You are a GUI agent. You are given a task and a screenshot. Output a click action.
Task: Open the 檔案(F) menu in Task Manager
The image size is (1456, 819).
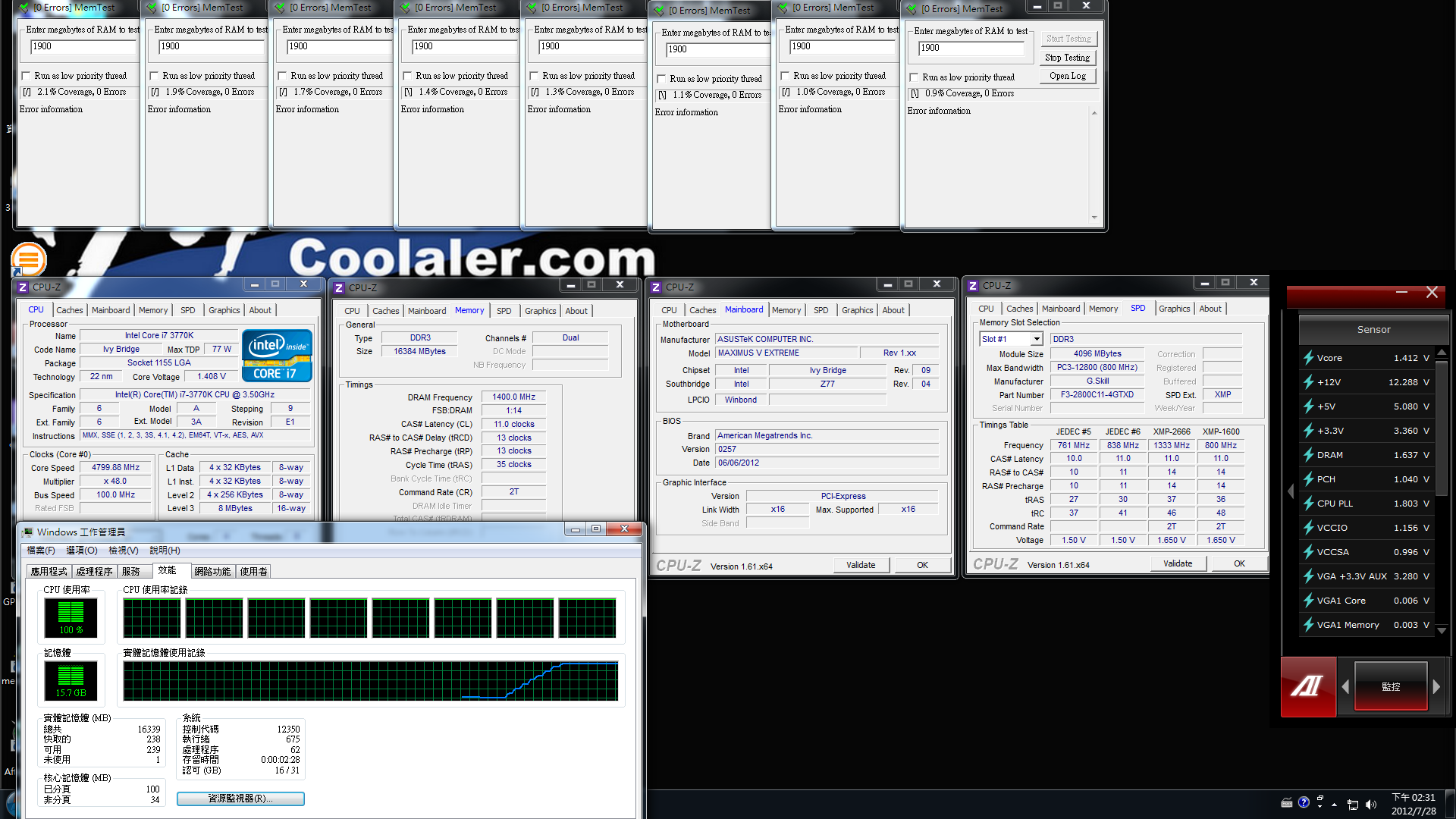click(x=41, y=551)
